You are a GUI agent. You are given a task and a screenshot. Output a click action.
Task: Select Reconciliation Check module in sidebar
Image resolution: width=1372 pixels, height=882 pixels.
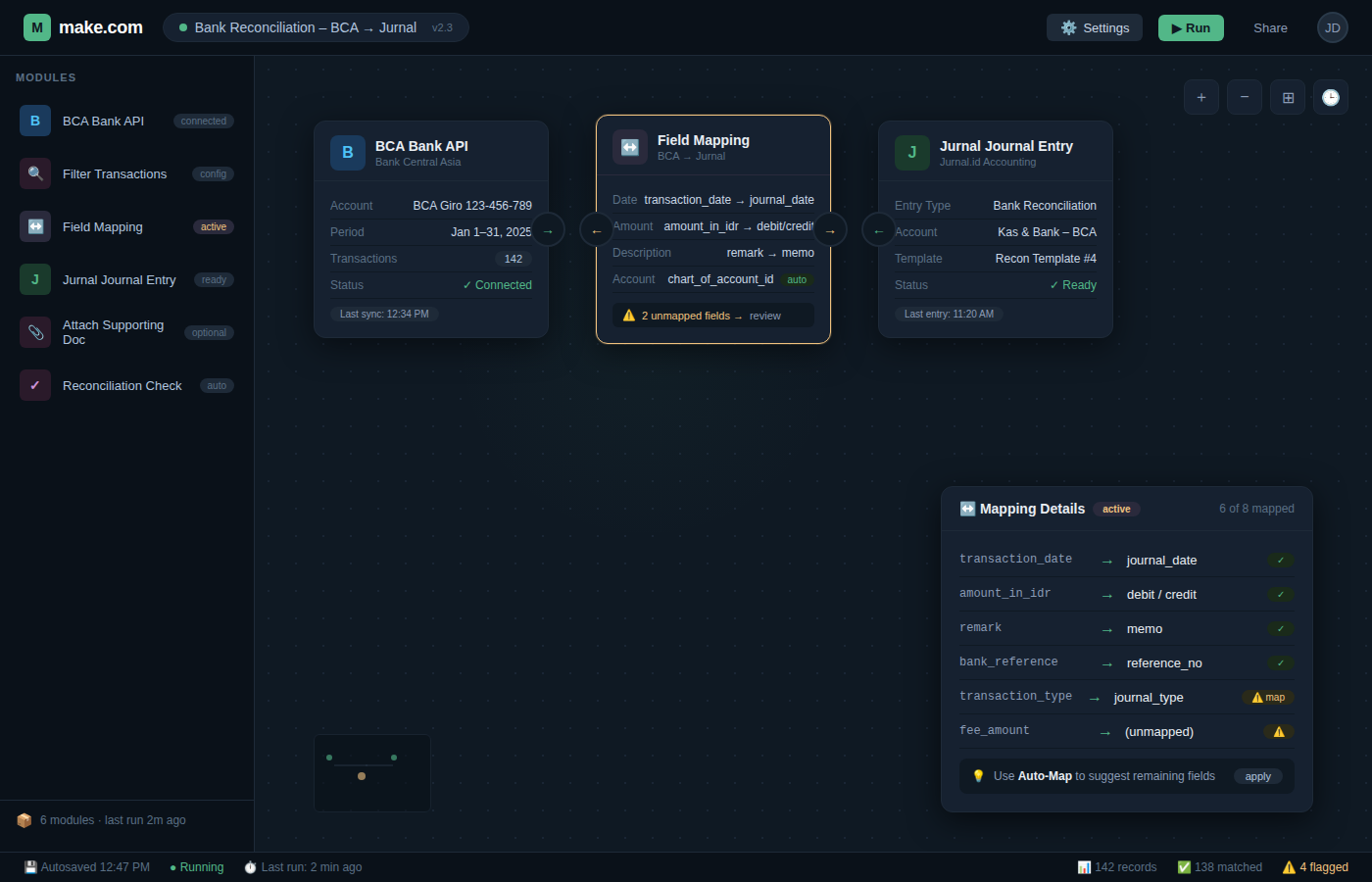(x=126, y=385)
